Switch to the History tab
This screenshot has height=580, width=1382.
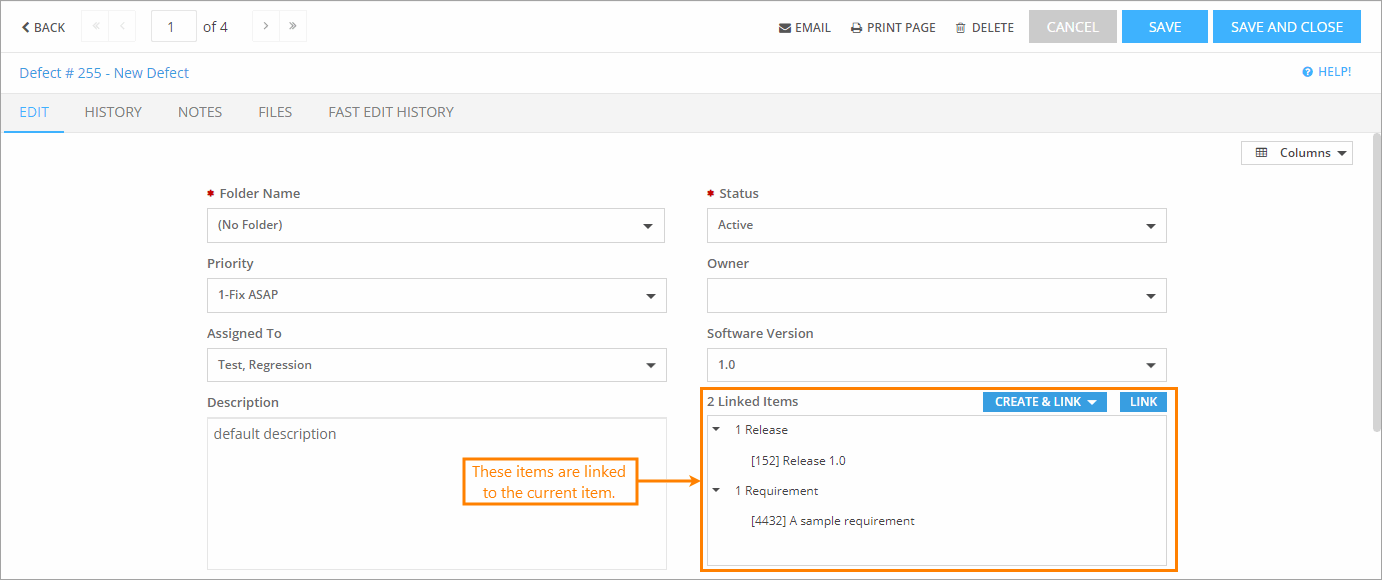[112, 112]
